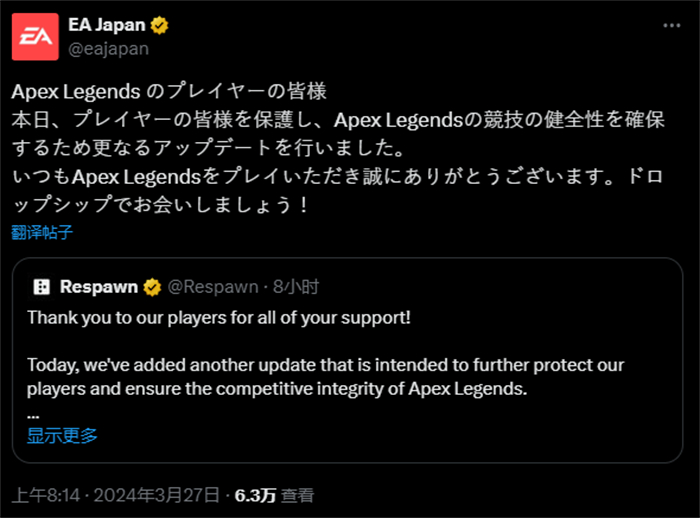Screen dimensions: 700x518
Task: Open the Respawn display name in quote
Action: tap(99, 287)
